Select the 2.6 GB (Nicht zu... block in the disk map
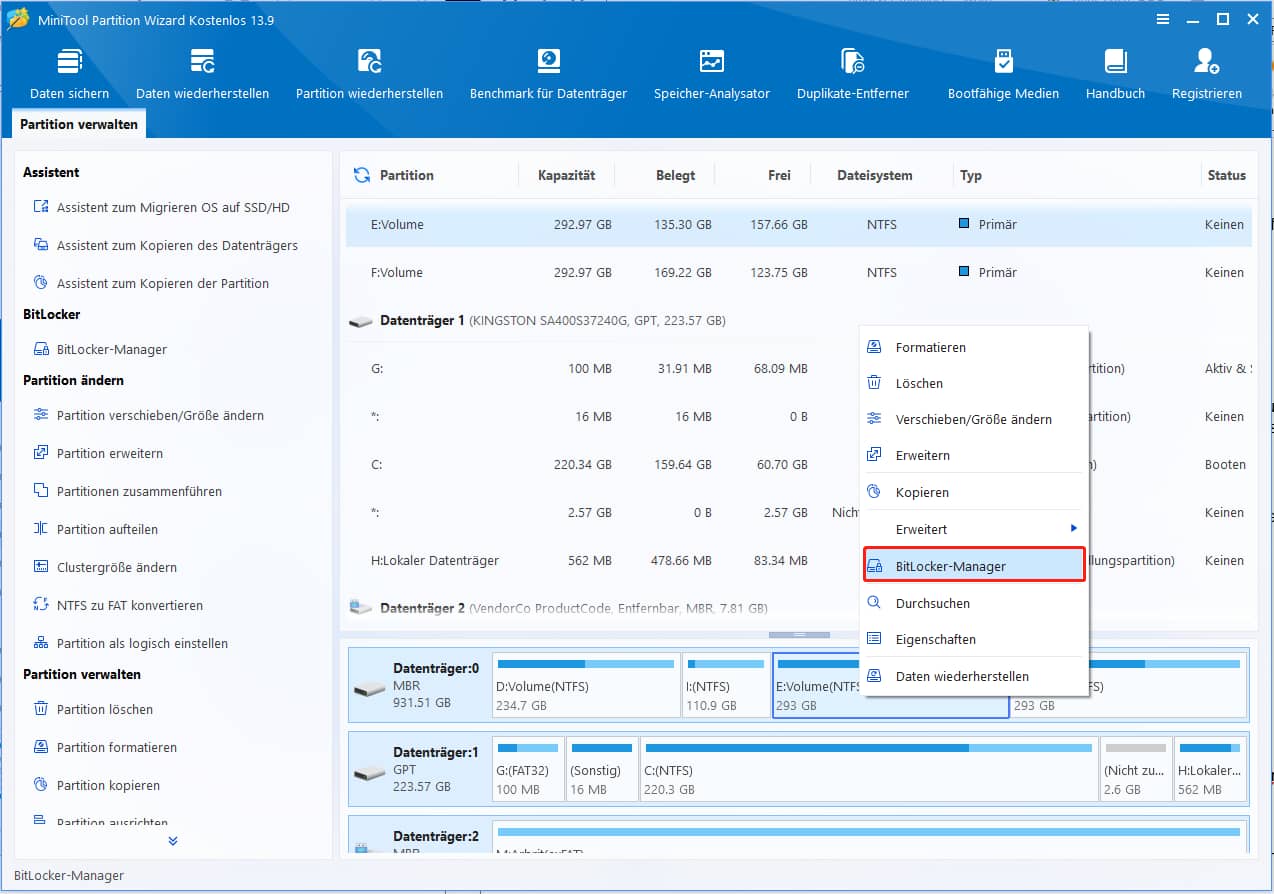This screenshot has height=894, width=1274. coord(1135,769)
